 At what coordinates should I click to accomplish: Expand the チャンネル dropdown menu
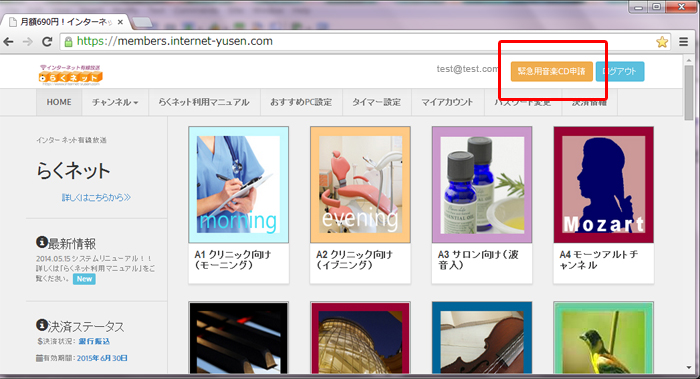point(115,102)
